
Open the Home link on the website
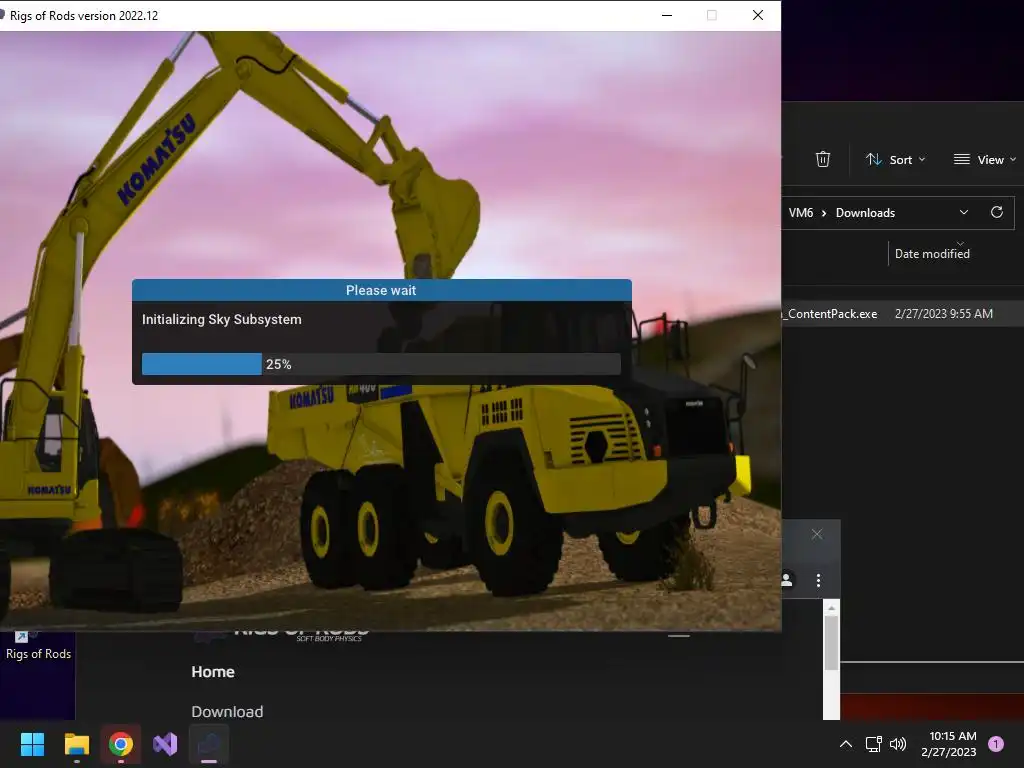click(213, 671)
